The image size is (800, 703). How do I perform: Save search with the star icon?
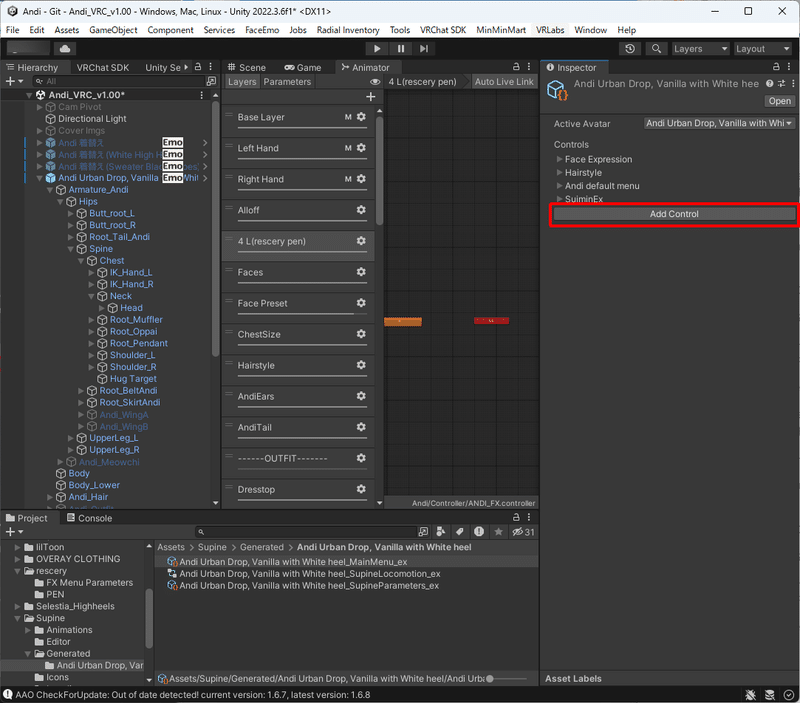point(498,532)
